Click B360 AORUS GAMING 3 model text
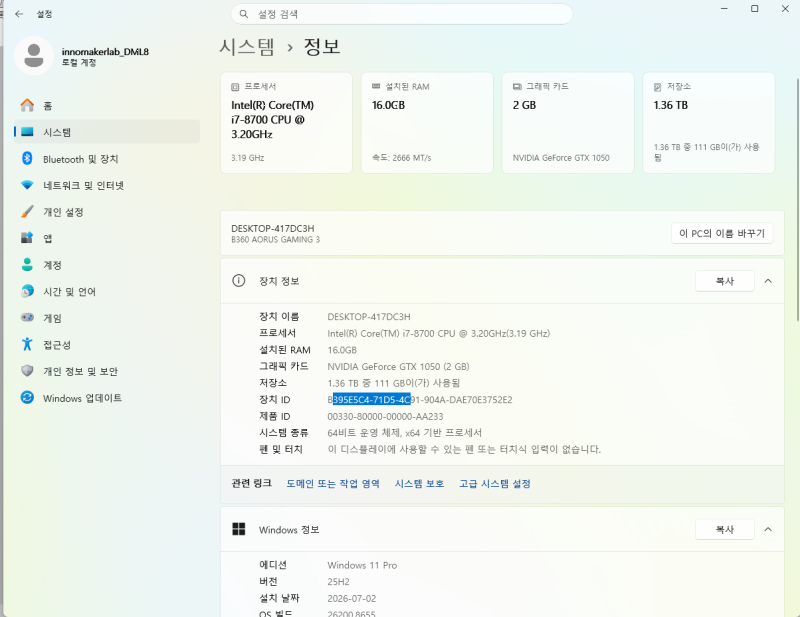 coord(276,239)
